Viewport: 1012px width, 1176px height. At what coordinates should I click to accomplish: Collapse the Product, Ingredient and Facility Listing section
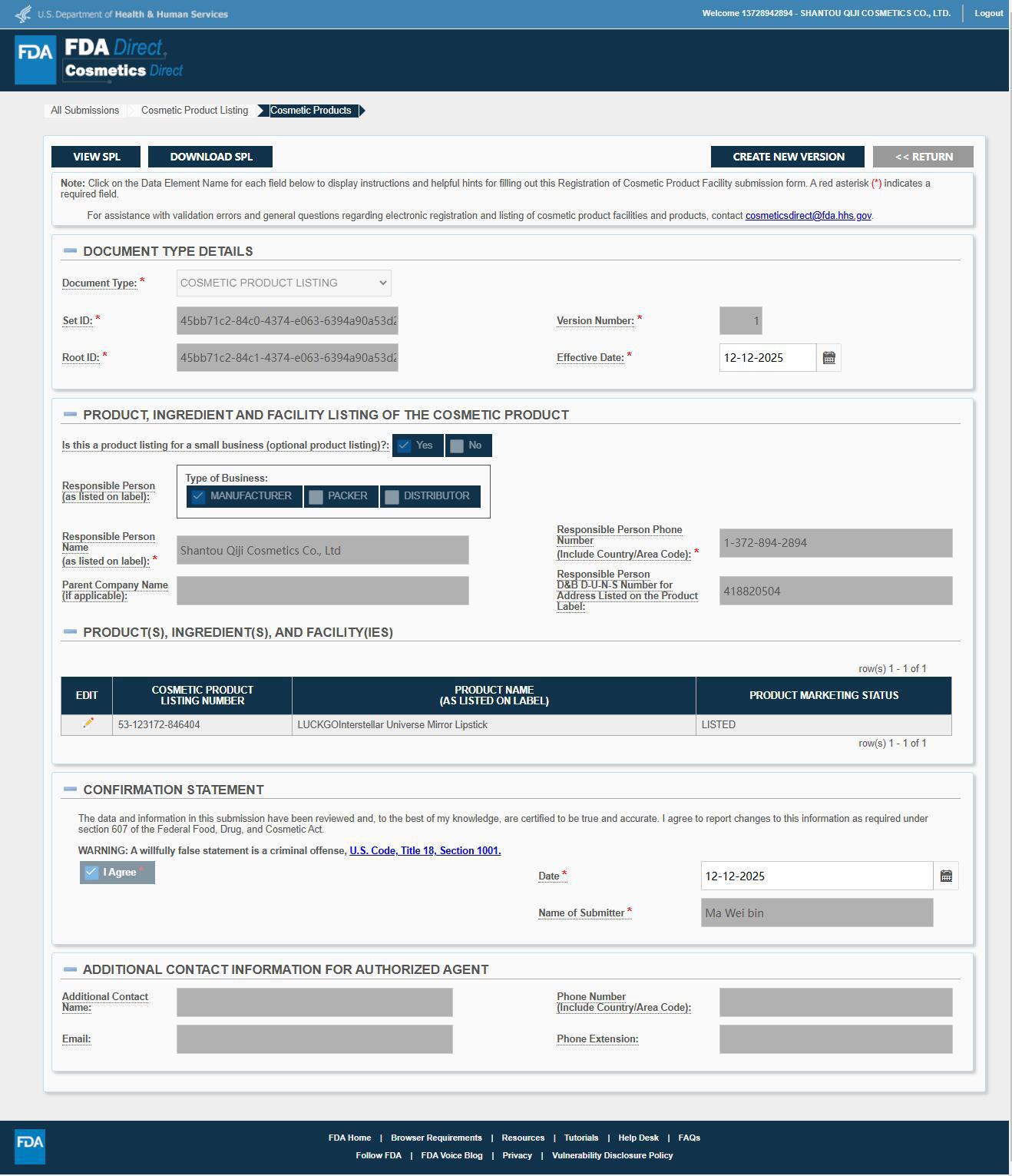coord(70,414)
